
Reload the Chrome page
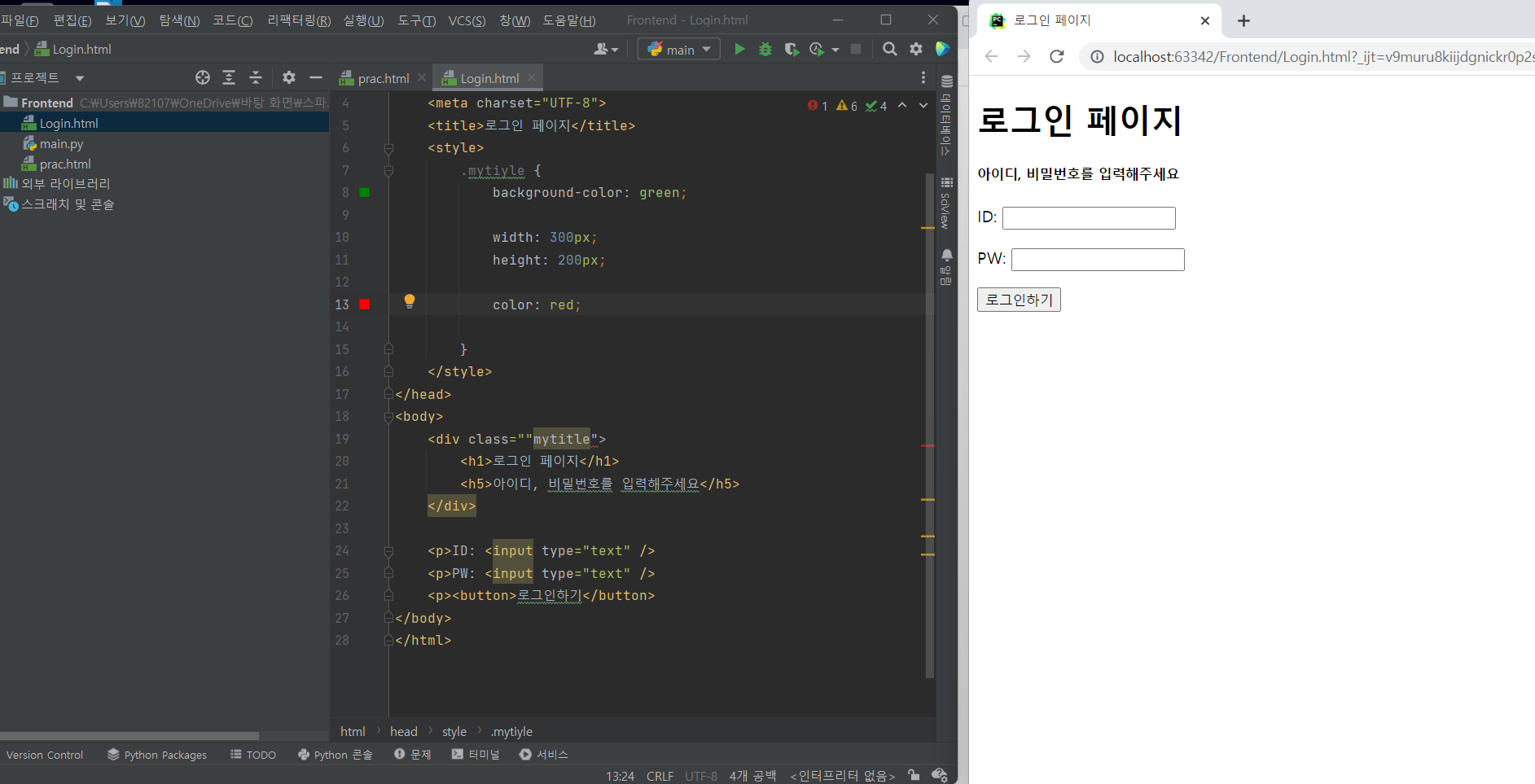pos(1057,56)
